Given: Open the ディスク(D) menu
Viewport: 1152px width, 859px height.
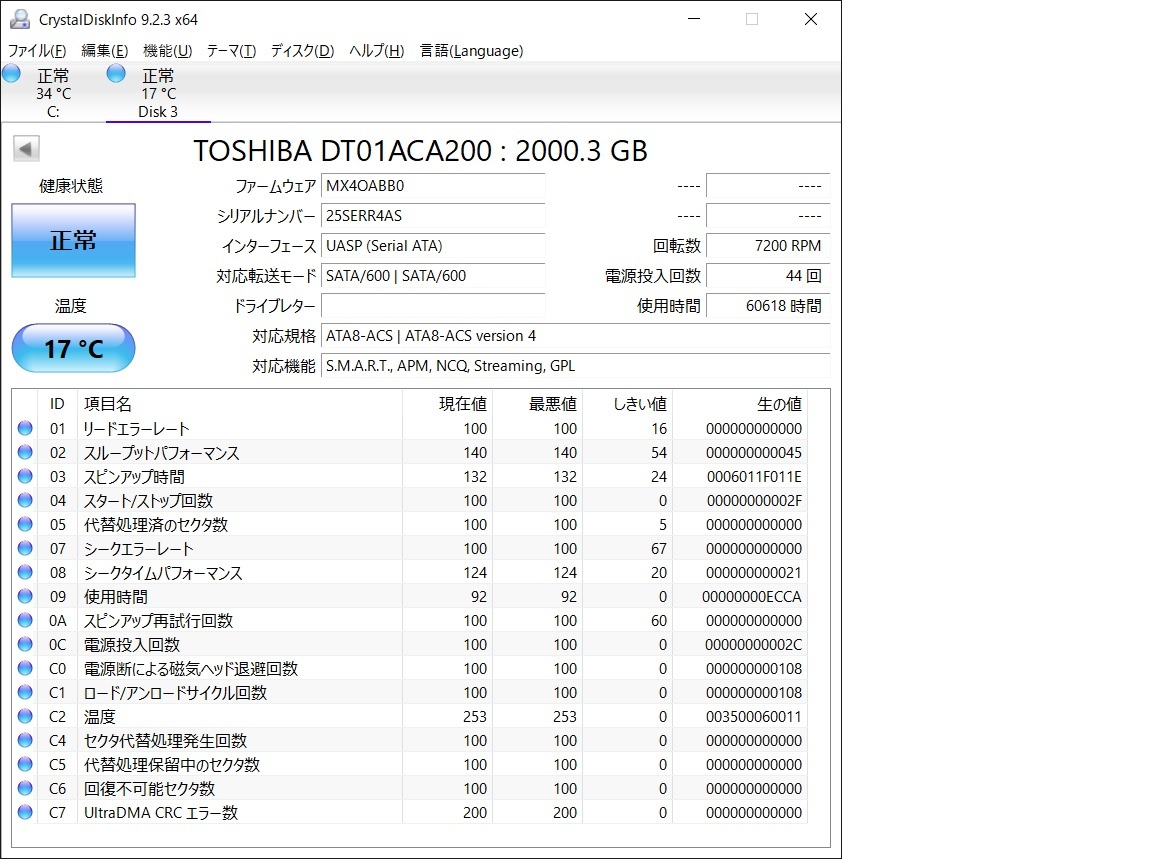Looking at the screenshot, I should (x=302, y=51).
